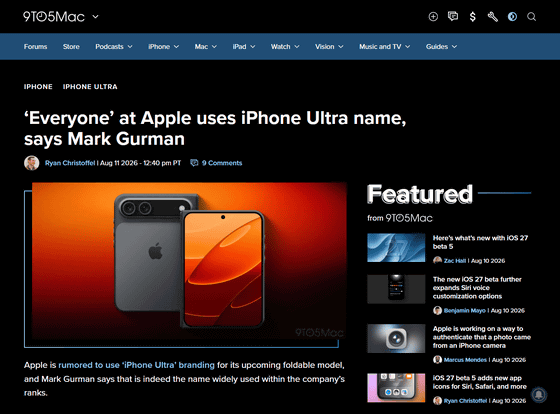Open Ryan Christoffel author link

coord(70,163)
